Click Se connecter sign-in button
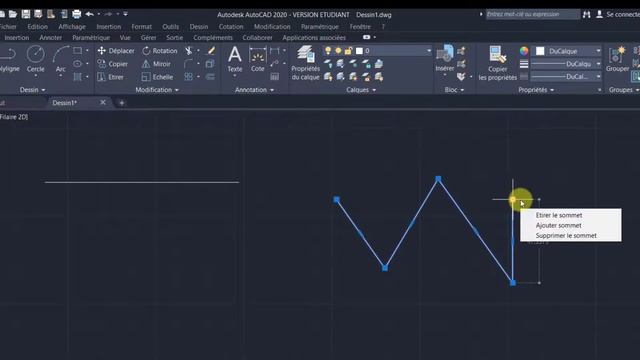This screenshot has height=360, width=640. (x=619, y=14)
